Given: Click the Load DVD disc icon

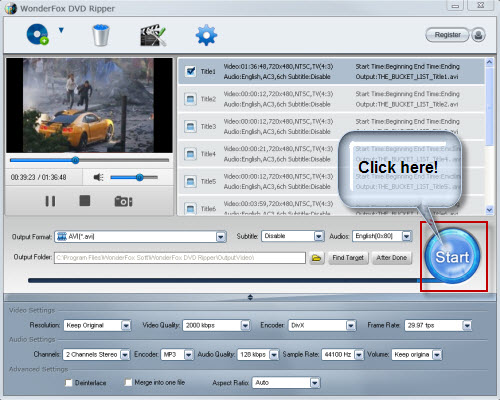Looking at the screenshot, I should tap(38, 34).
